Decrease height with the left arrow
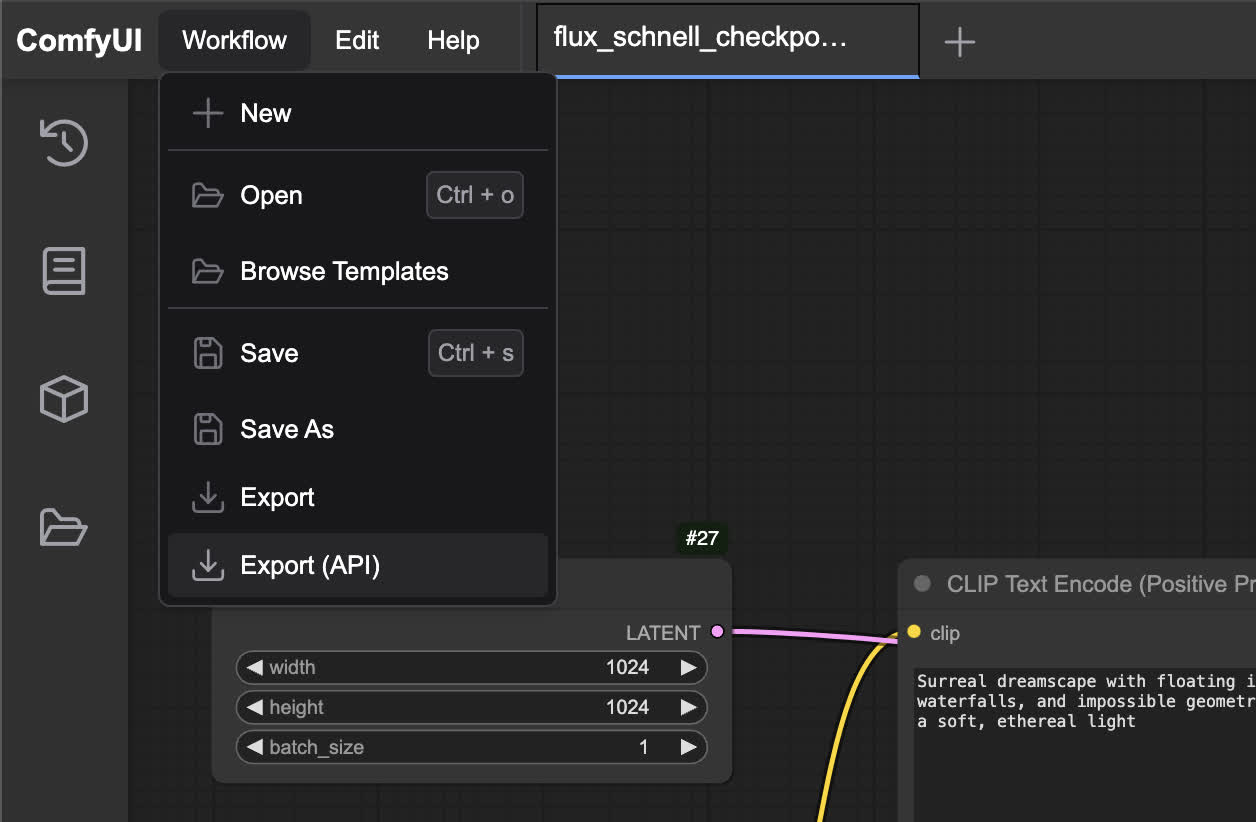 (255, 707)
